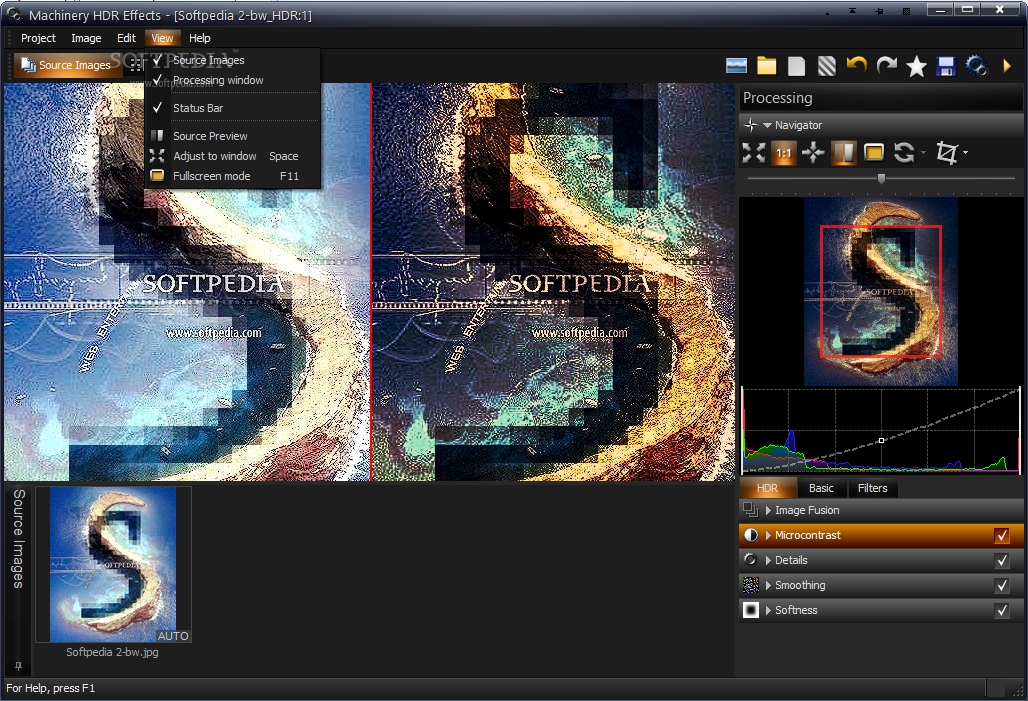
Task: Disable the Microcontrast checkbox
Action: [x=1002, y=535]
